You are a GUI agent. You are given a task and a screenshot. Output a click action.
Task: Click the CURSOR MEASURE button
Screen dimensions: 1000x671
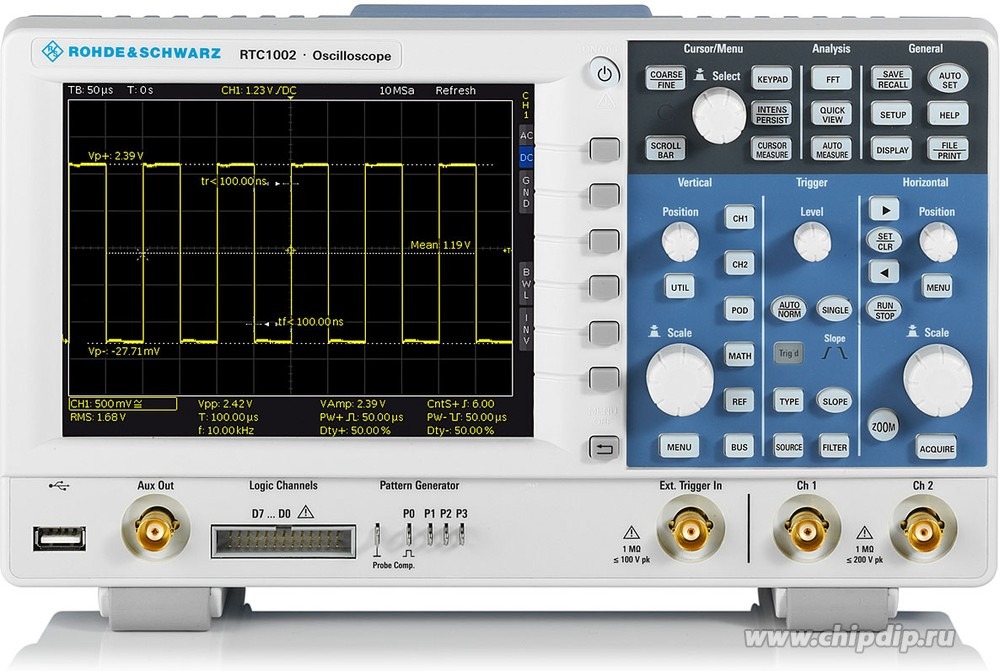click(772, 150)
